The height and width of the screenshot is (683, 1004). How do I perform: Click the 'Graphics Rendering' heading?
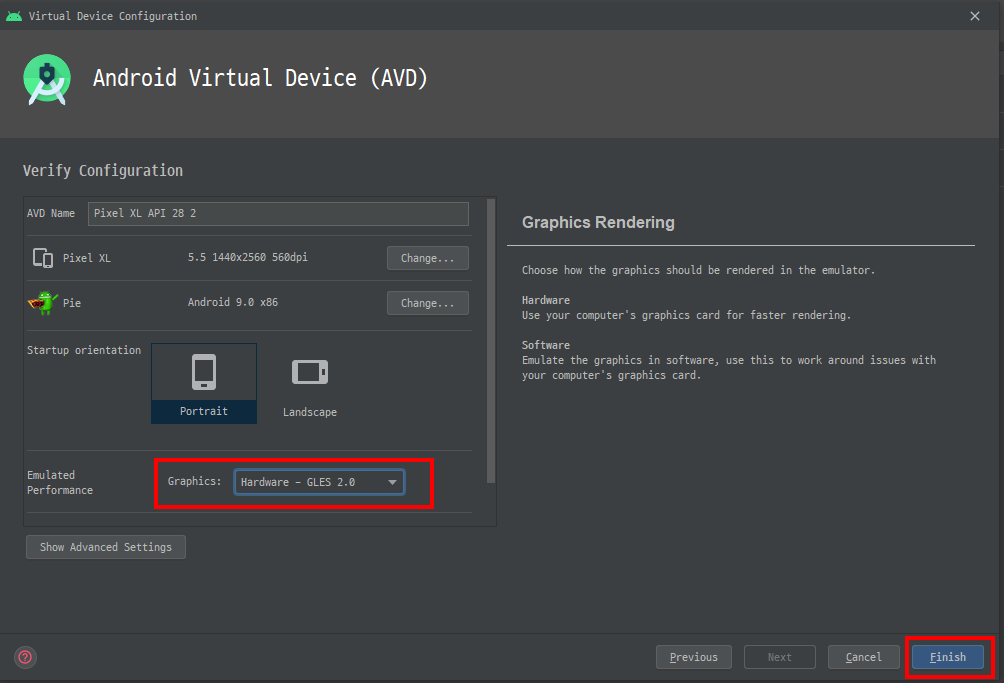(x=598, y=222)
